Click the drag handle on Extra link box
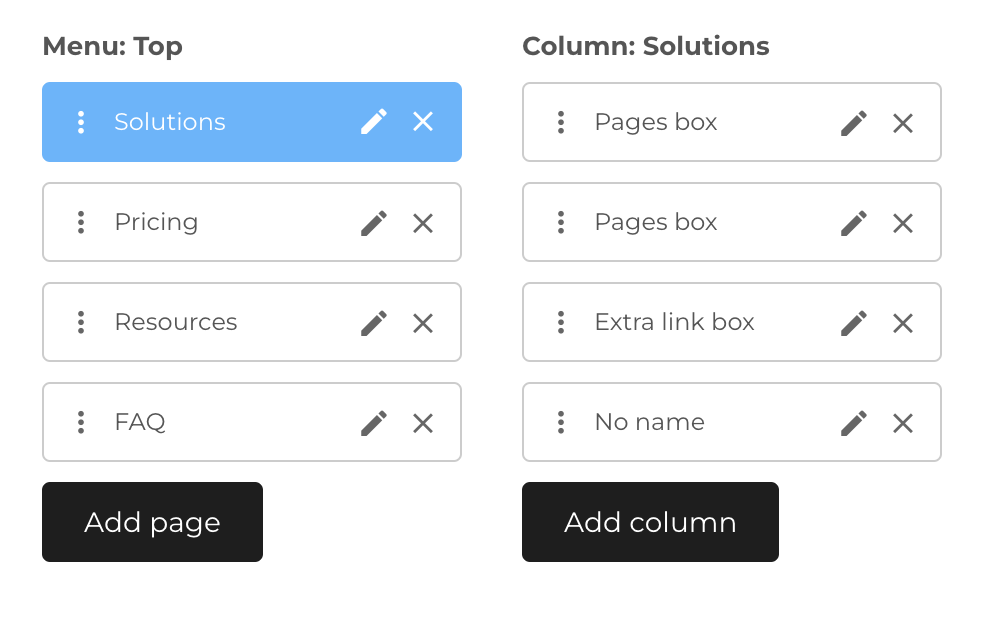Screen dimensions: 990x632 point(561,322)
